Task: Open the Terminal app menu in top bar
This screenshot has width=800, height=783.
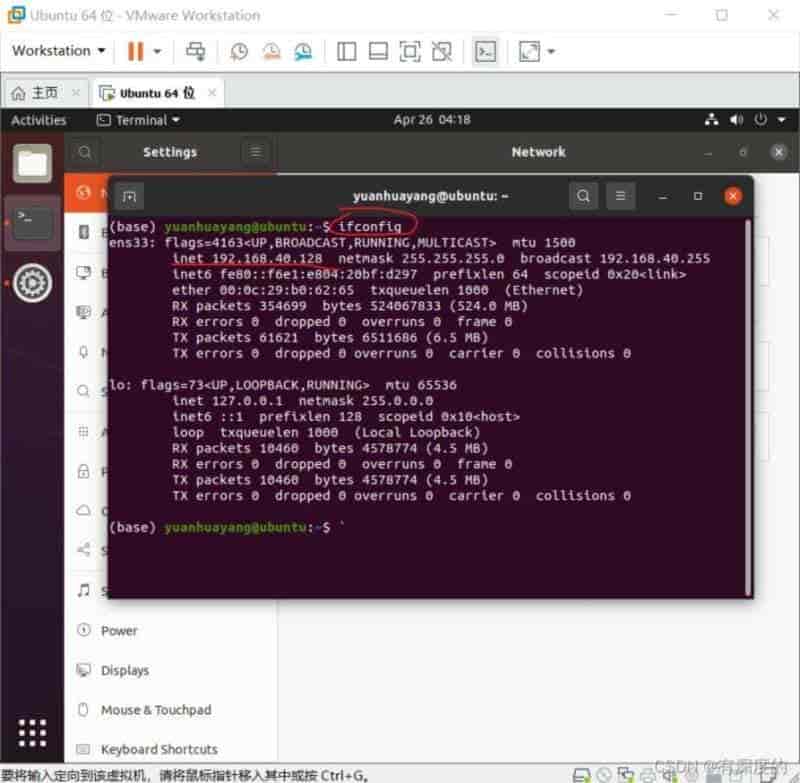Action: pyautogui.click(x=139, y=120)
